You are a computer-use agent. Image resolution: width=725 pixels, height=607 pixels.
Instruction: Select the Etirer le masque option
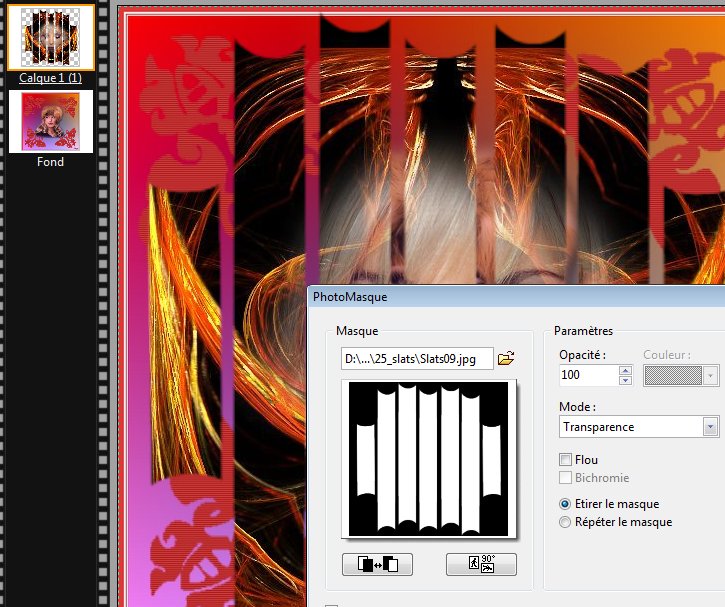566,504
